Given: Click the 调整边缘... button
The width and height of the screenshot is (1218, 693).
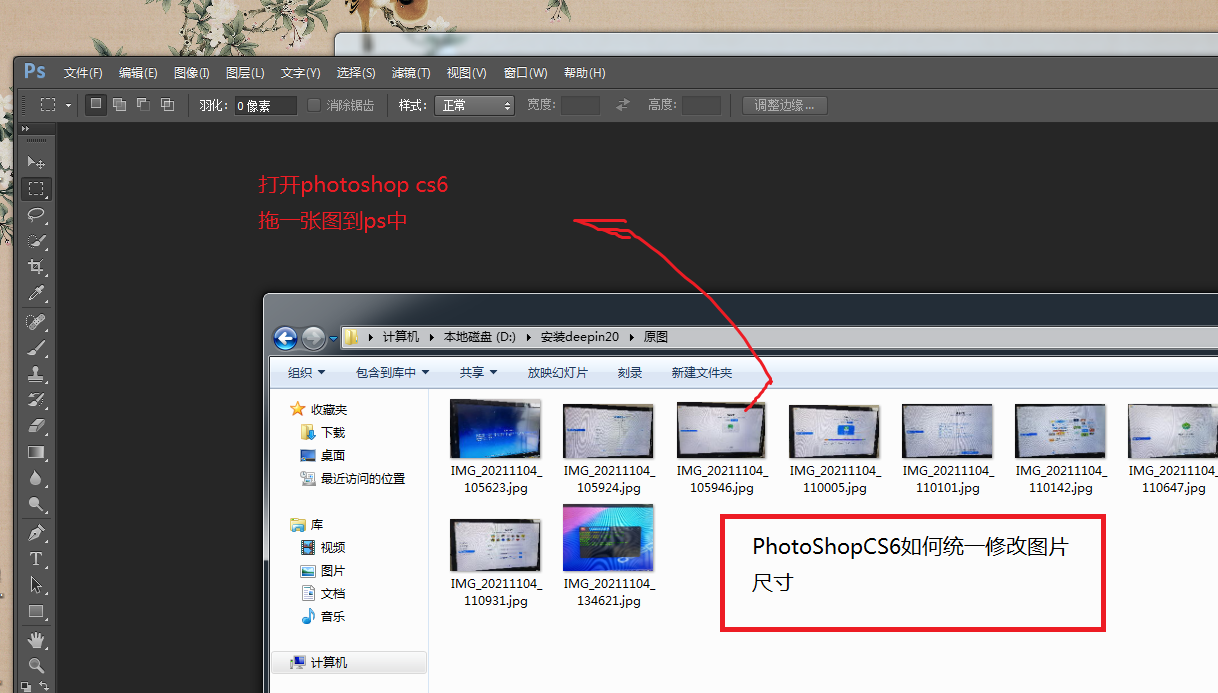Looking at the screenshot, I should 785,105.
